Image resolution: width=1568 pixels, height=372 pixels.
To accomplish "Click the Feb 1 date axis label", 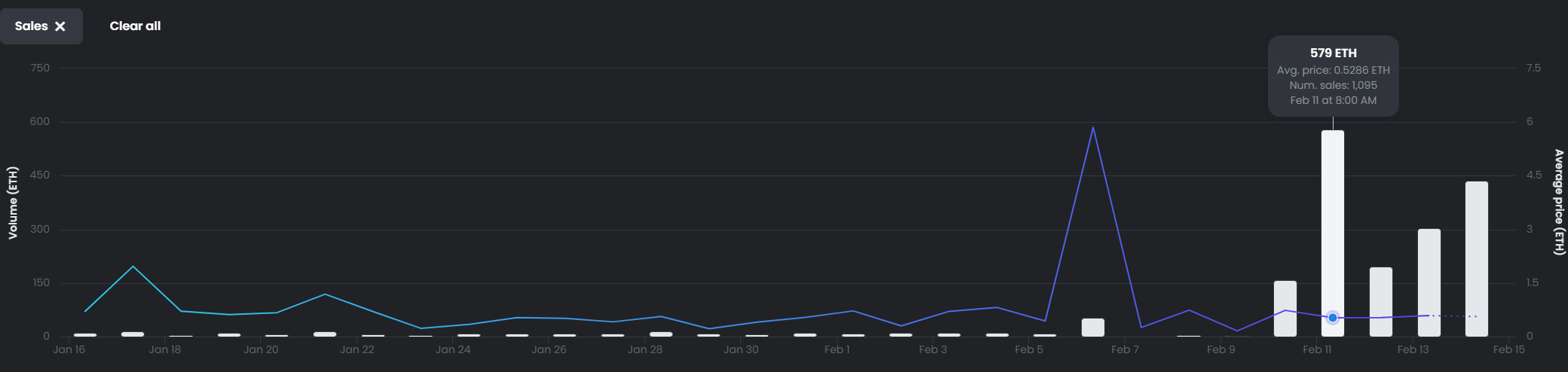I will pyautogui.click(x=837, y=349).
